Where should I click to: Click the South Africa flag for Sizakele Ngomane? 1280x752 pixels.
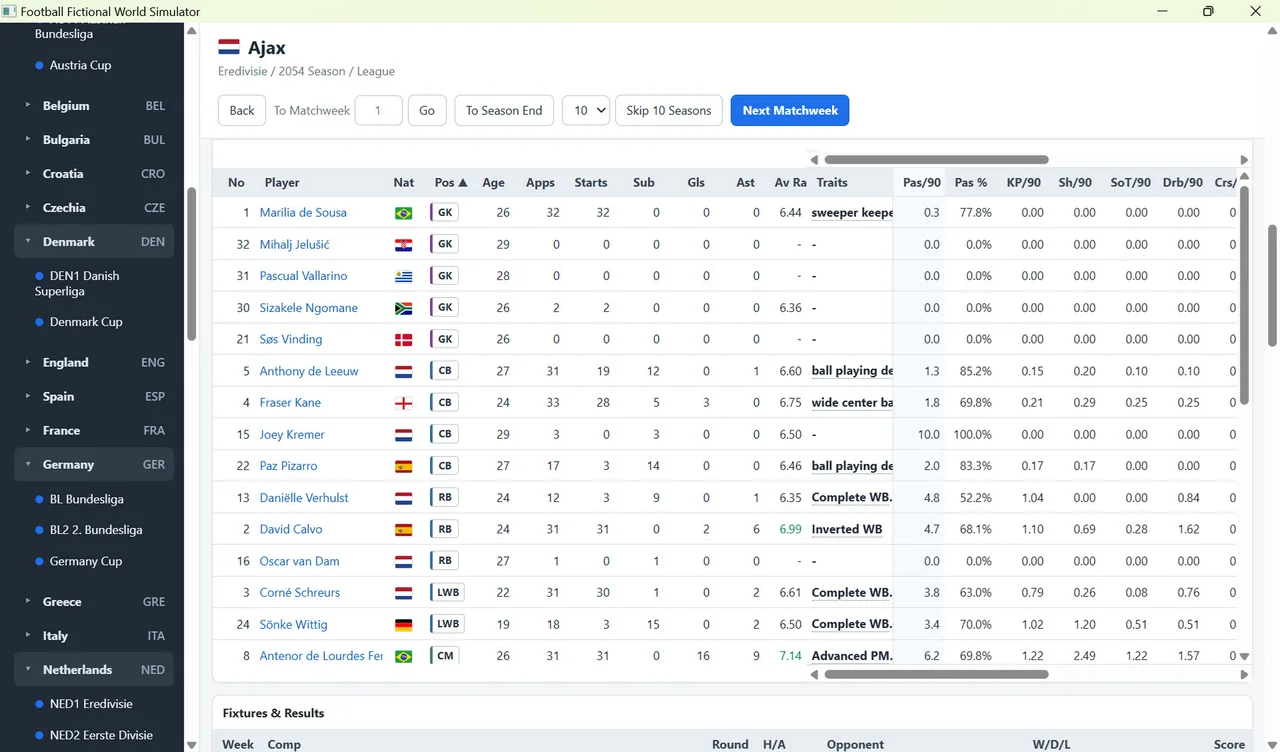click(404, 308)
